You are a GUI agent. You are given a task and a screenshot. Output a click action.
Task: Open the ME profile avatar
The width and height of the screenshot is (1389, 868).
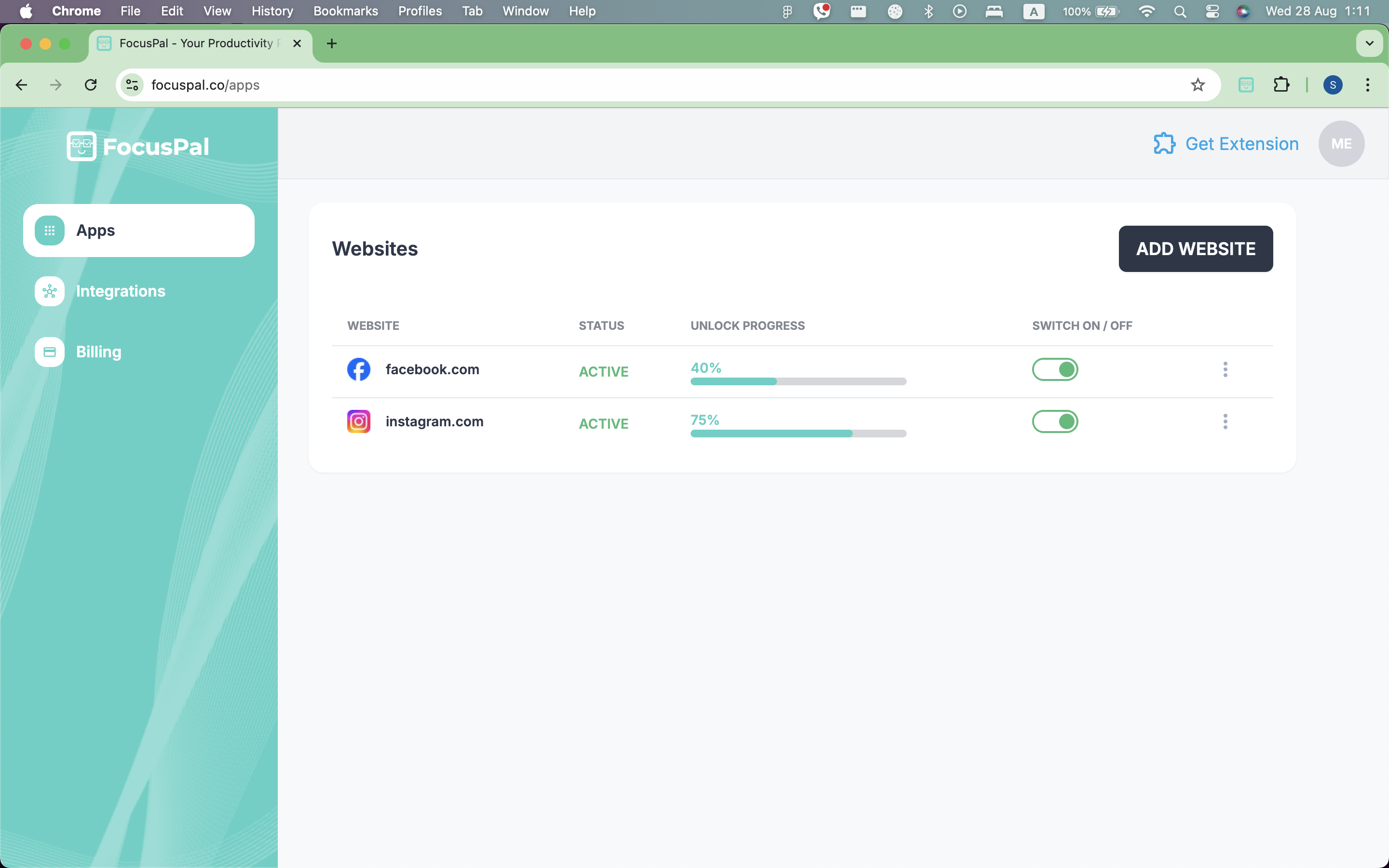1341,144
